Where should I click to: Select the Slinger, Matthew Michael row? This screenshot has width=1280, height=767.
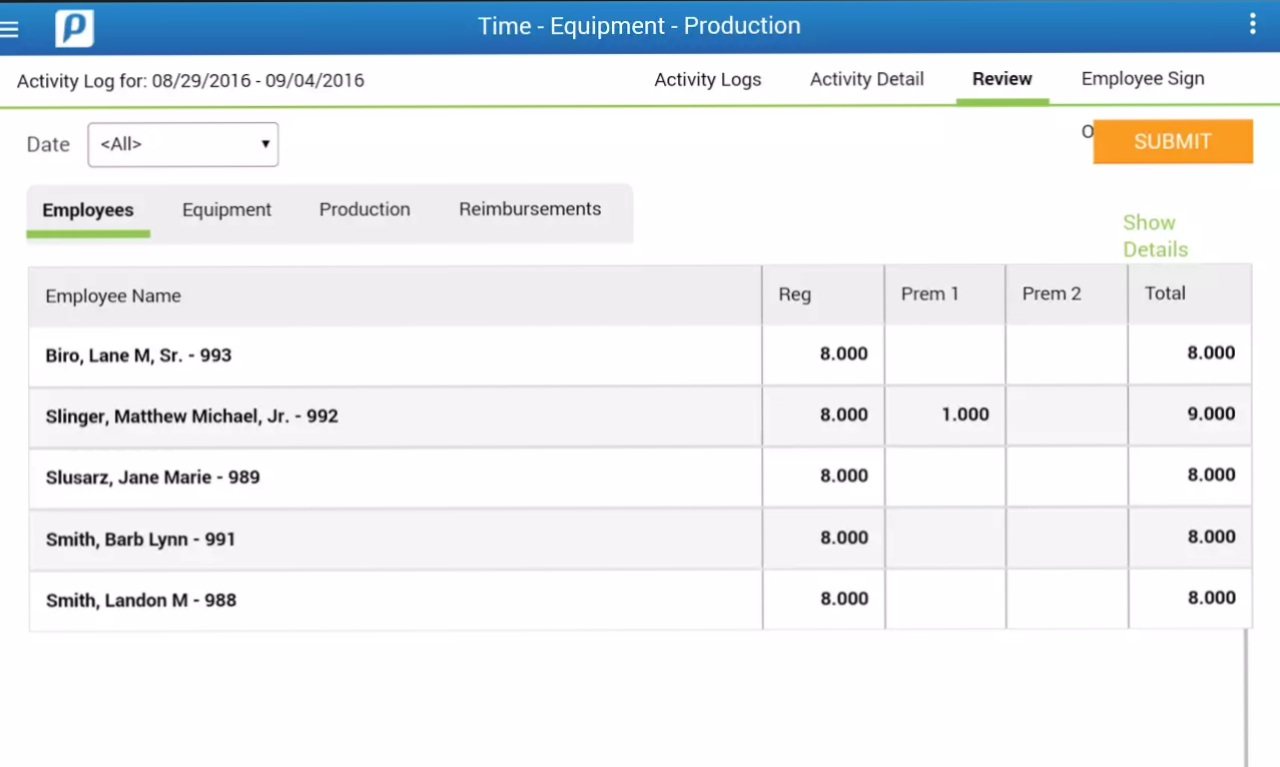pyautogui.click(x=192, y=416)
